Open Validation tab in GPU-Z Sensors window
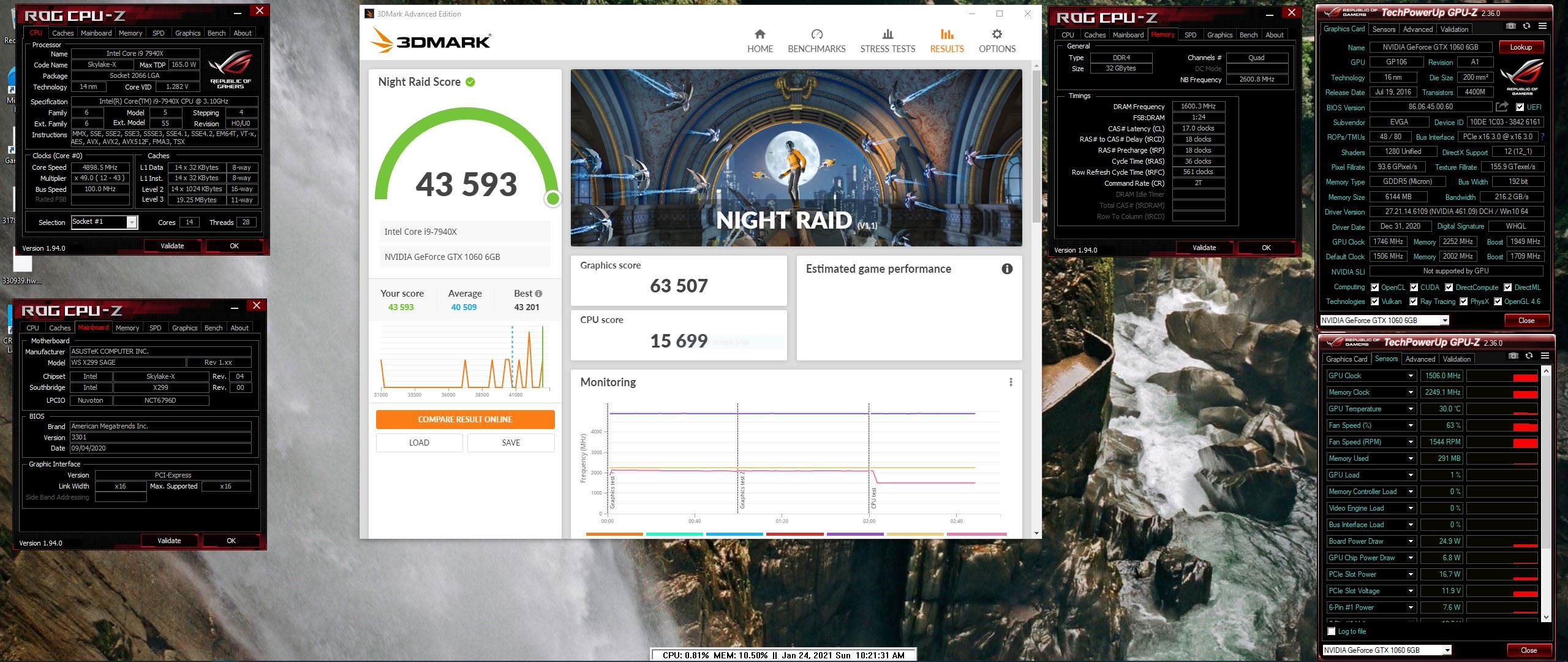The width and height of the screenshot is (1568, 662). click(x=1457, y=359)
